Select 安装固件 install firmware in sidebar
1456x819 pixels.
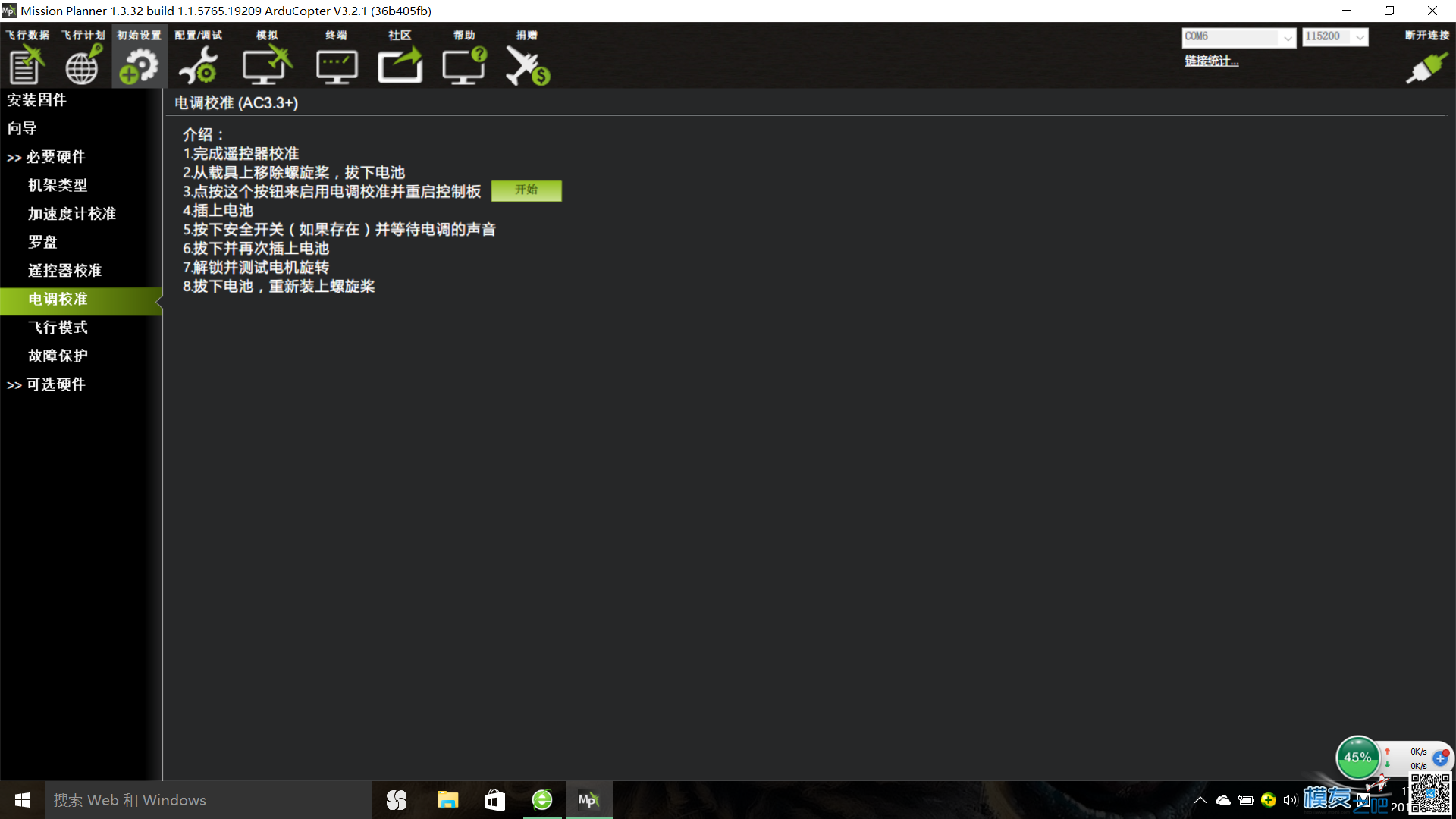(x=36, y=100)
